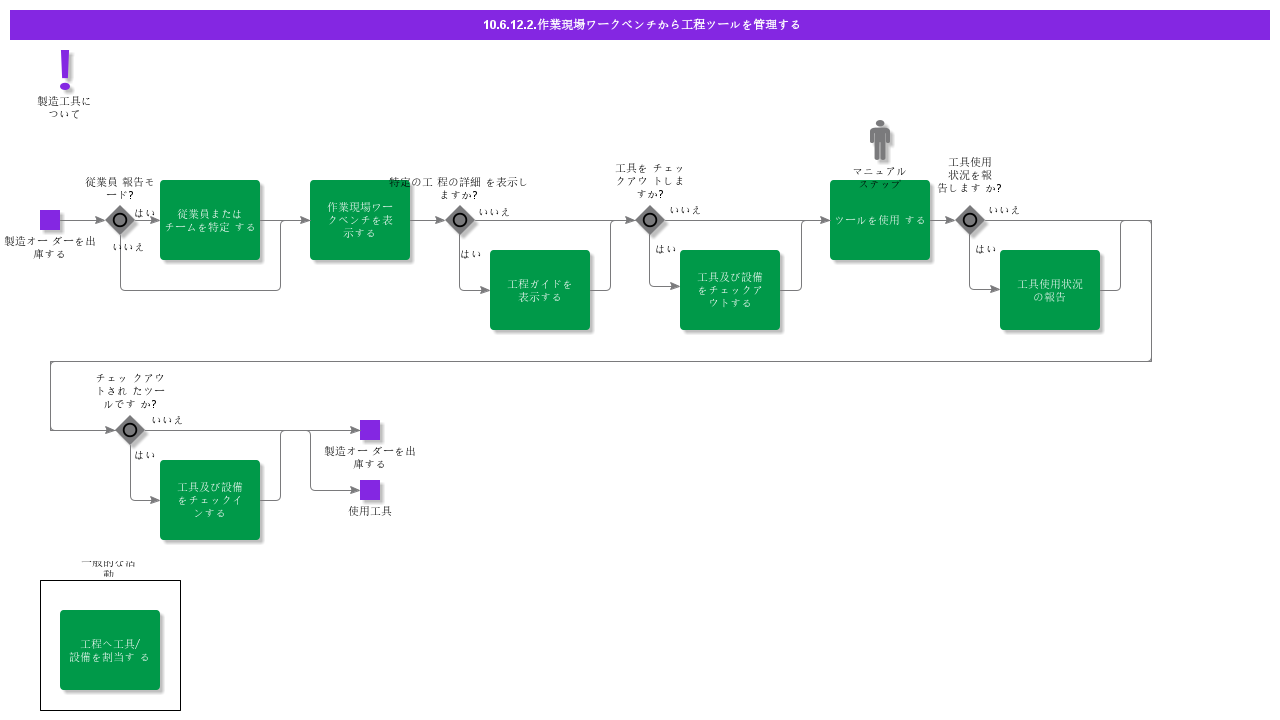Screen dimensions: 1280x720
Task: Open the step 従業員またはチームを特定する
Action: pyautogui.click(x=210, y=220)
